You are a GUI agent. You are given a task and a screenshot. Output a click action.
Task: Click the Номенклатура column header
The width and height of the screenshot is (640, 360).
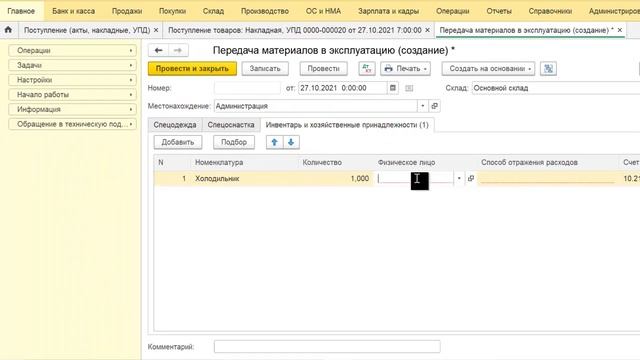[219, 162]
